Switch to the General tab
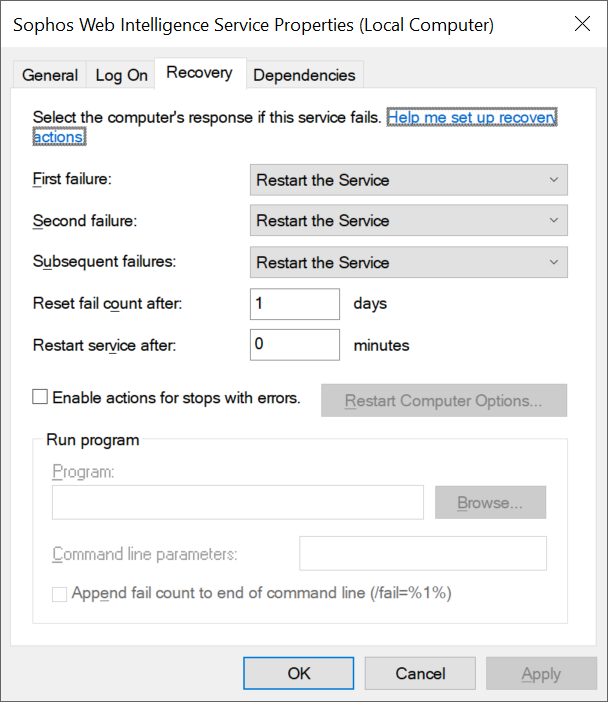The image size is (610, 702). (50, 75)
